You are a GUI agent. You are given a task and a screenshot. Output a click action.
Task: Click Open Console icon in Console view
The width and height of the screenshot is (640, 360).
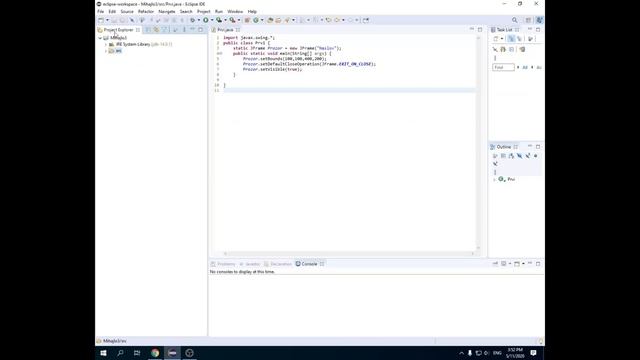coord(517,264)
